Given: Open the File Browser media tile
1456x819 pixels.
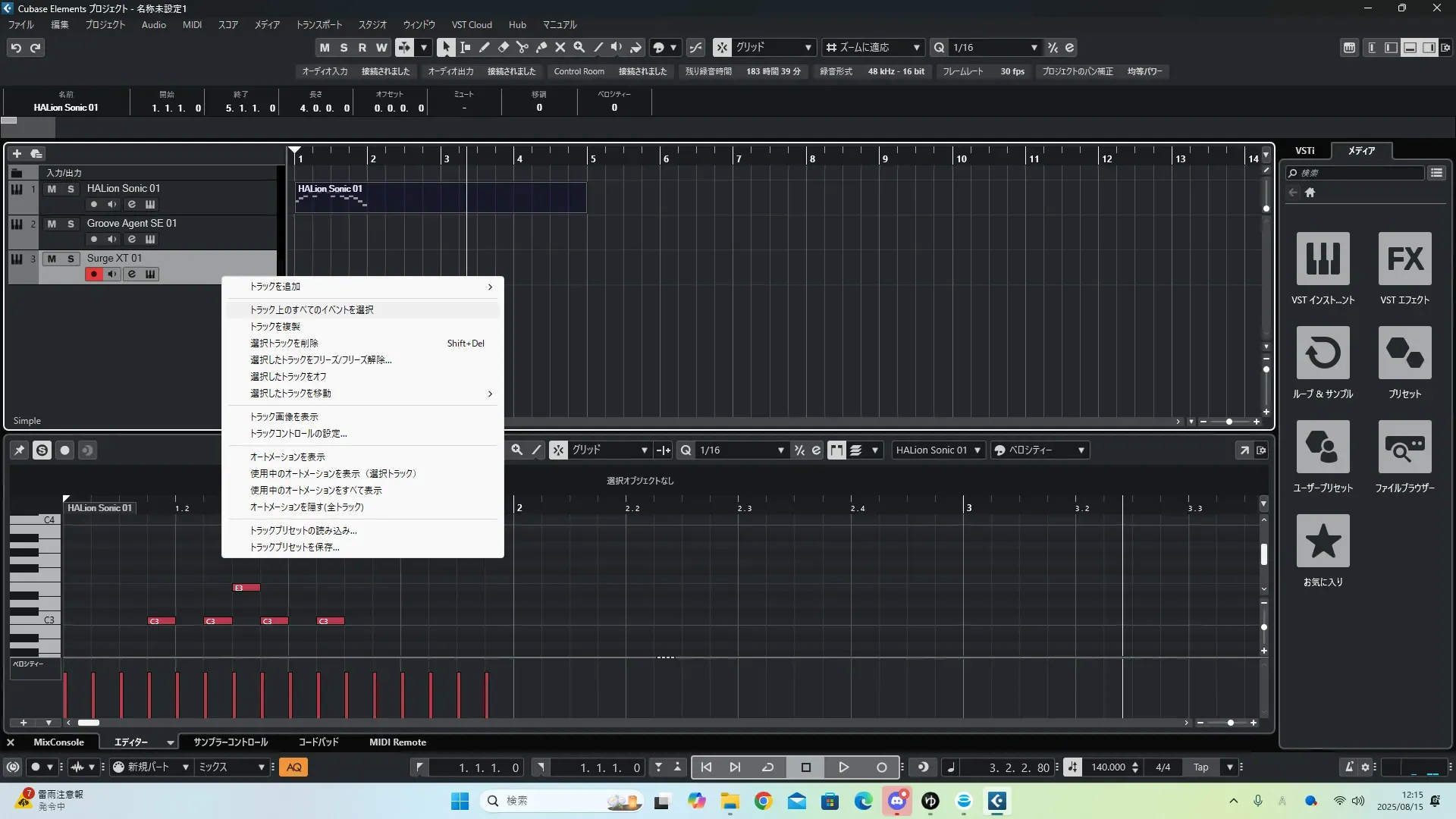Looking at the screenshot, I should pyautogui.click(x=1404, y=447).
